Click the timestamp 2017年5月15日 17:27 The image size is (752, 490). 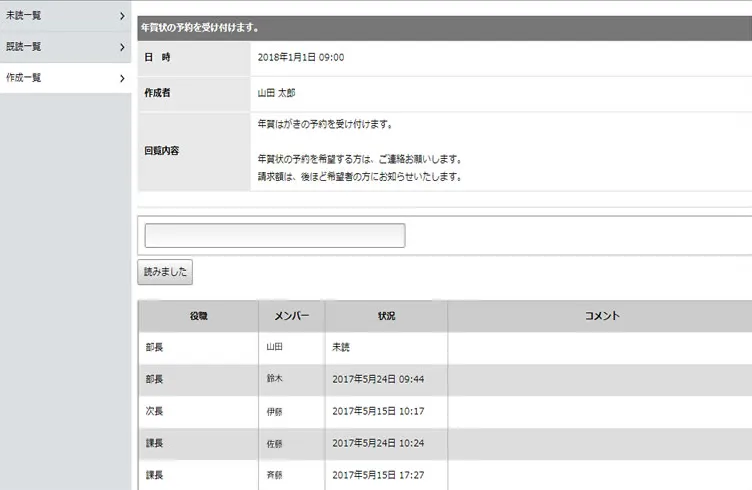pos(378,475)
